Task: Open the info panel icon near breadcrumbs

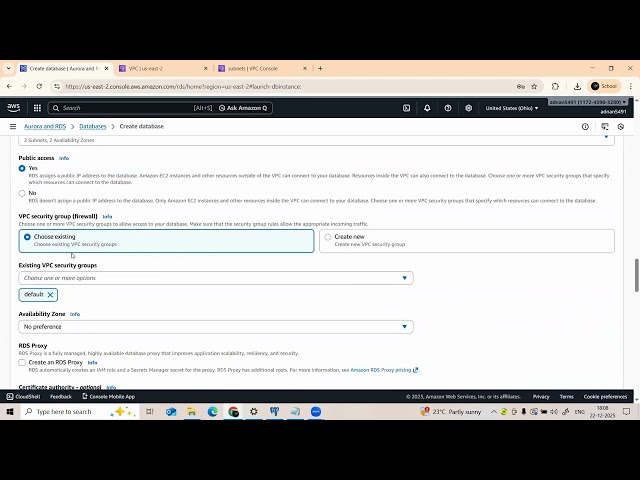Action: 585,127
